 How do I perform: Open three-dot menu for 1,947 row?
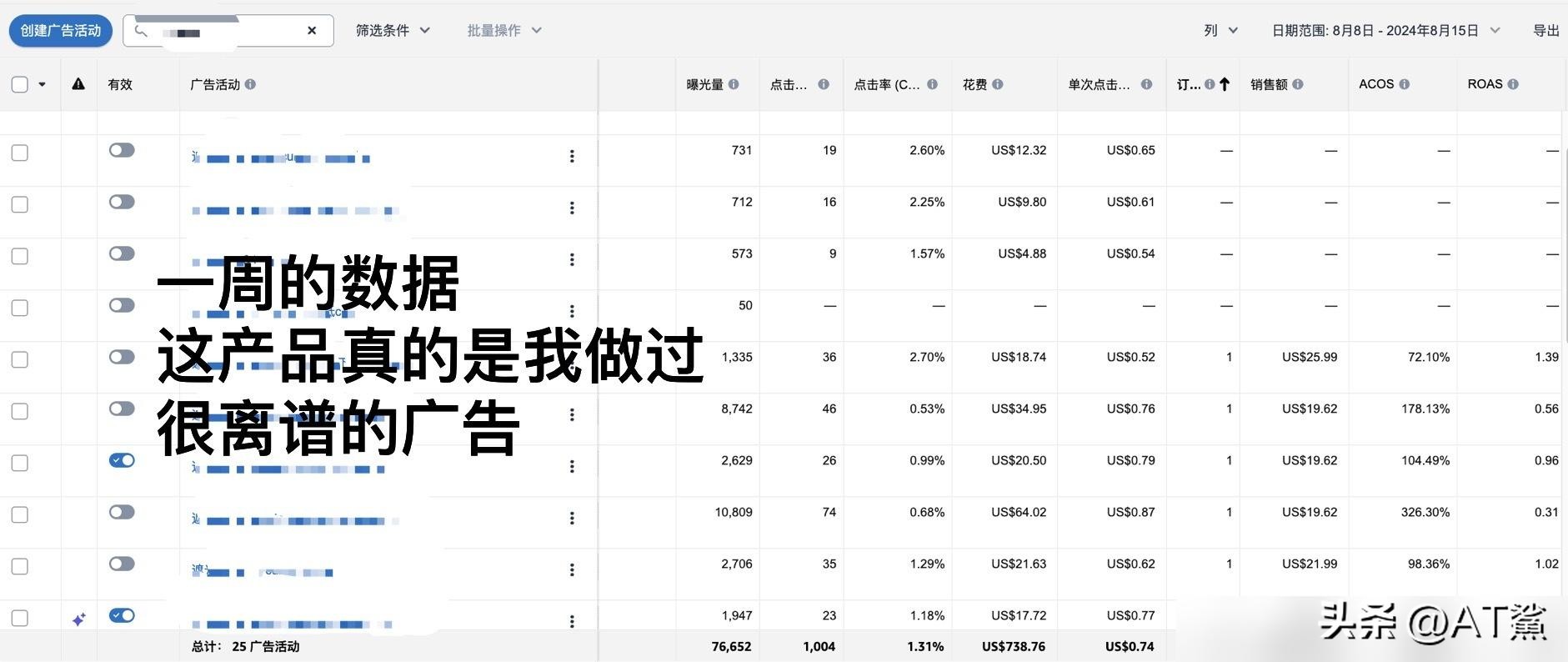[x=572, y=621]
